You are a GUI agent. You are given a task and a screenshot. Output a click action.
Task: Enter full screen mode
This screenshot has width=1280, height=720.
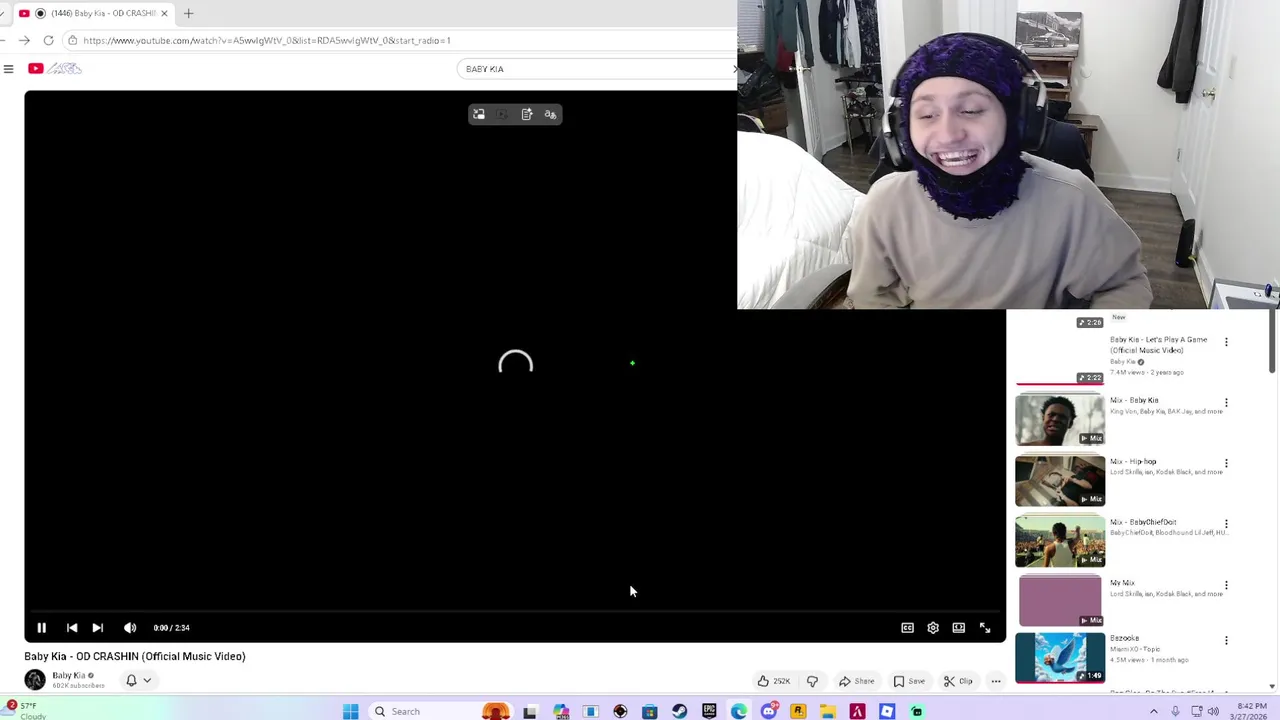[x=985, y=628]
